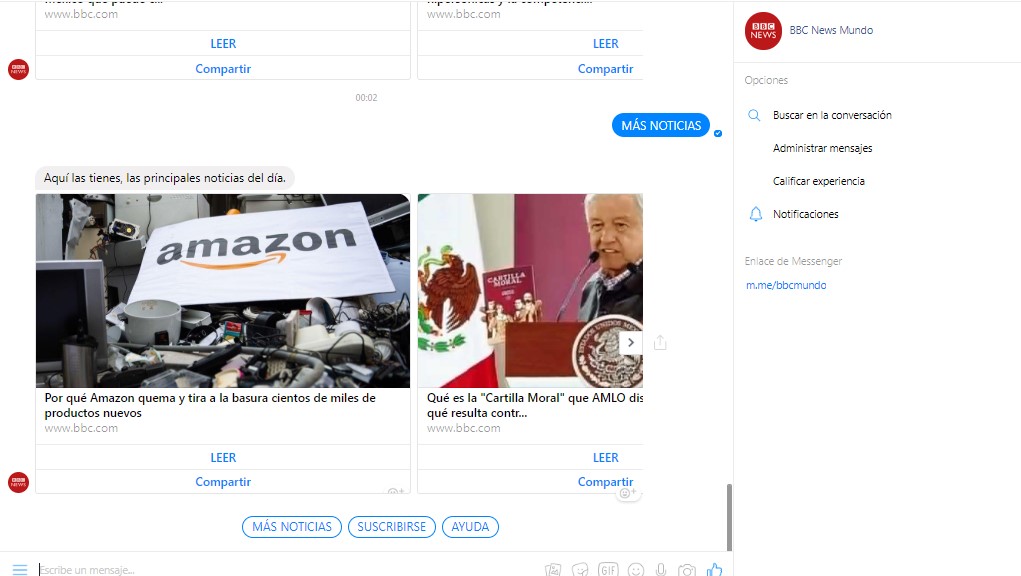This screenshot has width=1021, height=576.
Task: Open Notificaciones option
Action: point(805,214)
